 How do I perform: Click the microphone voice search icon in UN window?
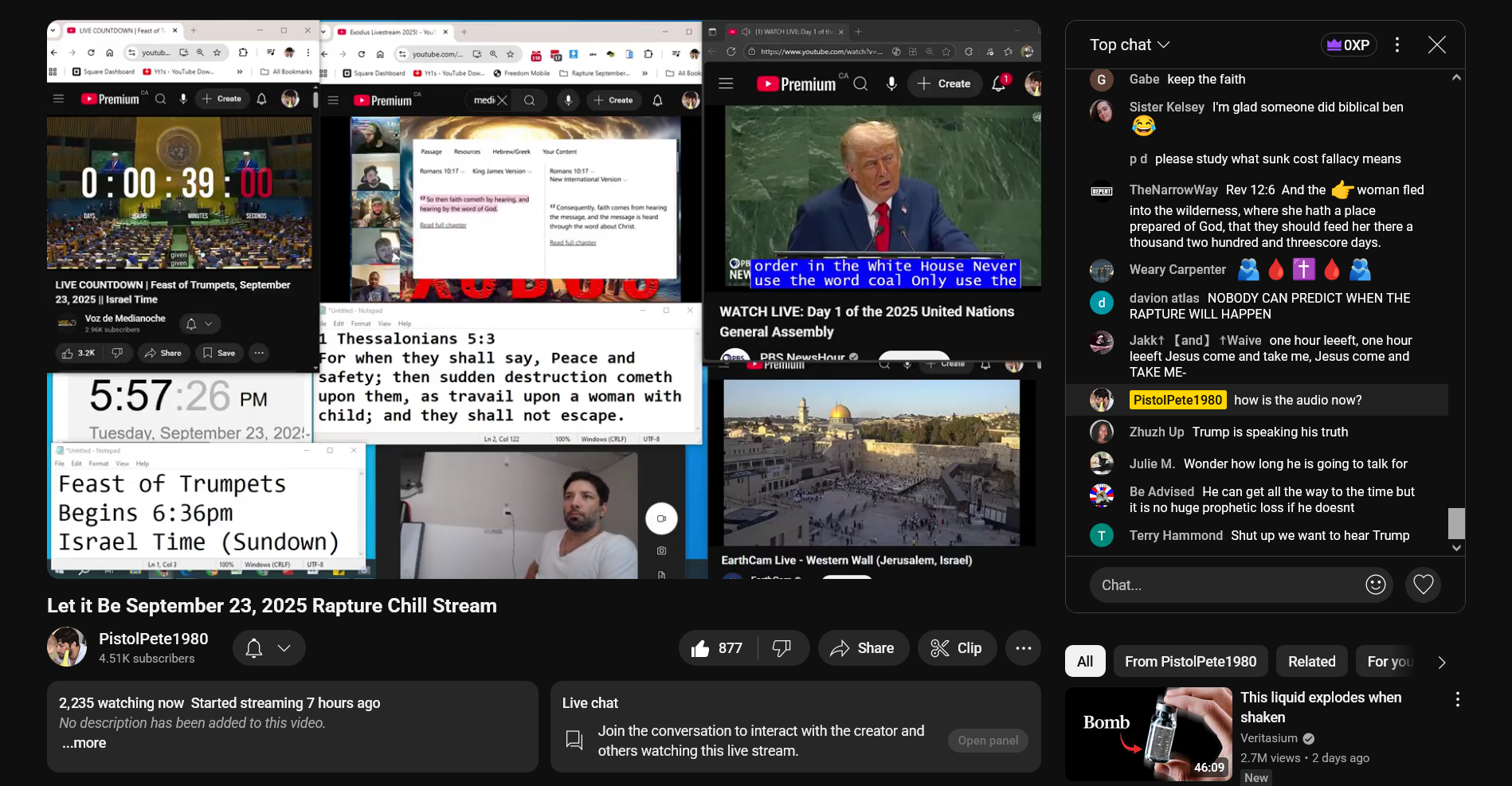(891, 84)
